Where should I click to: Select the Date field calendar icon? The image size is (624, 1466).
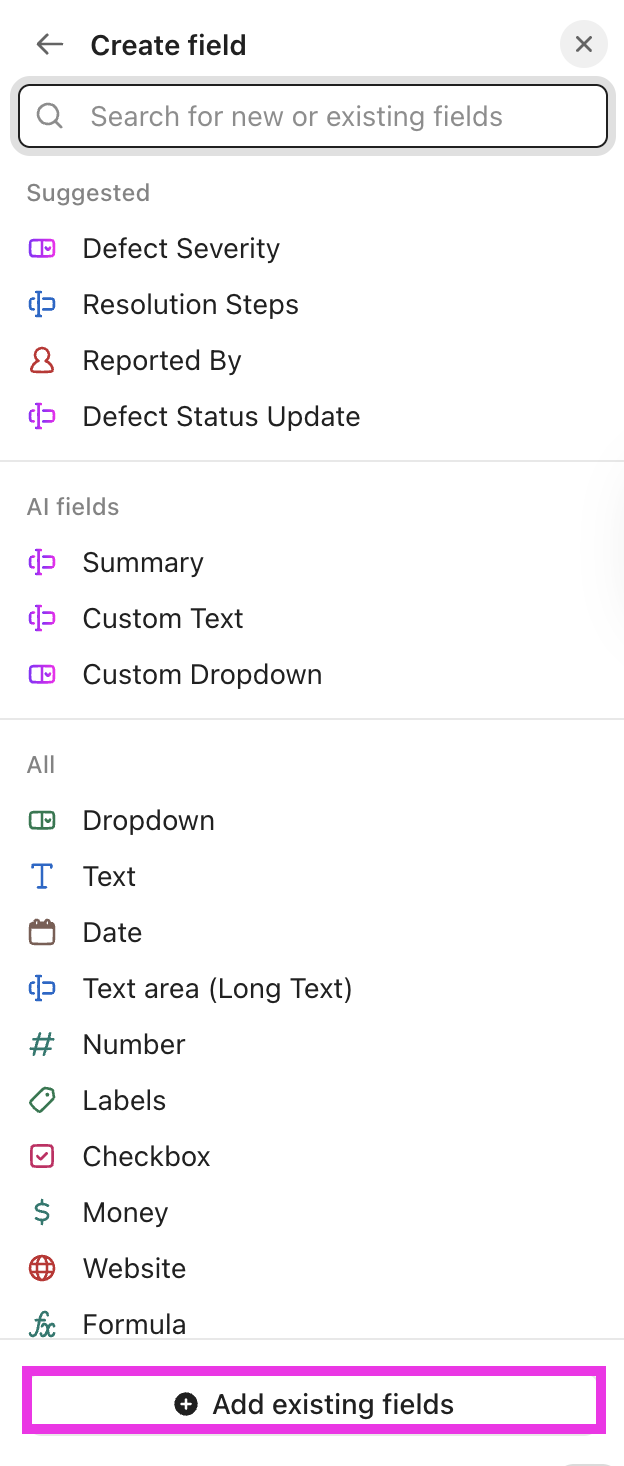(41, 932)
